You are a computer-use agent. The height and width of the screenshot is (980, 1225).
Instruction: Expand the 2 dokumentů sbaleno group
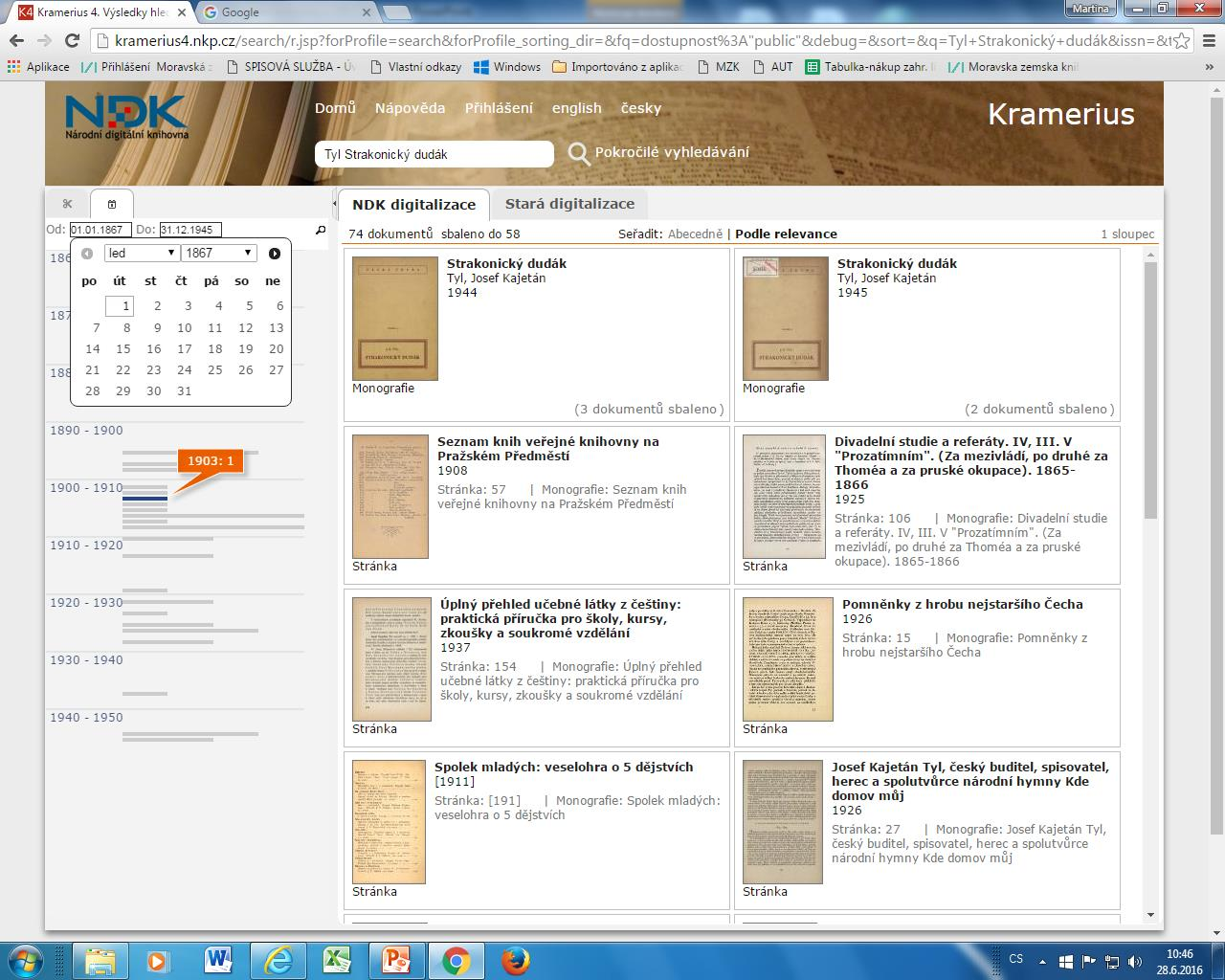pyautogui.click(x=1039, y=409)
